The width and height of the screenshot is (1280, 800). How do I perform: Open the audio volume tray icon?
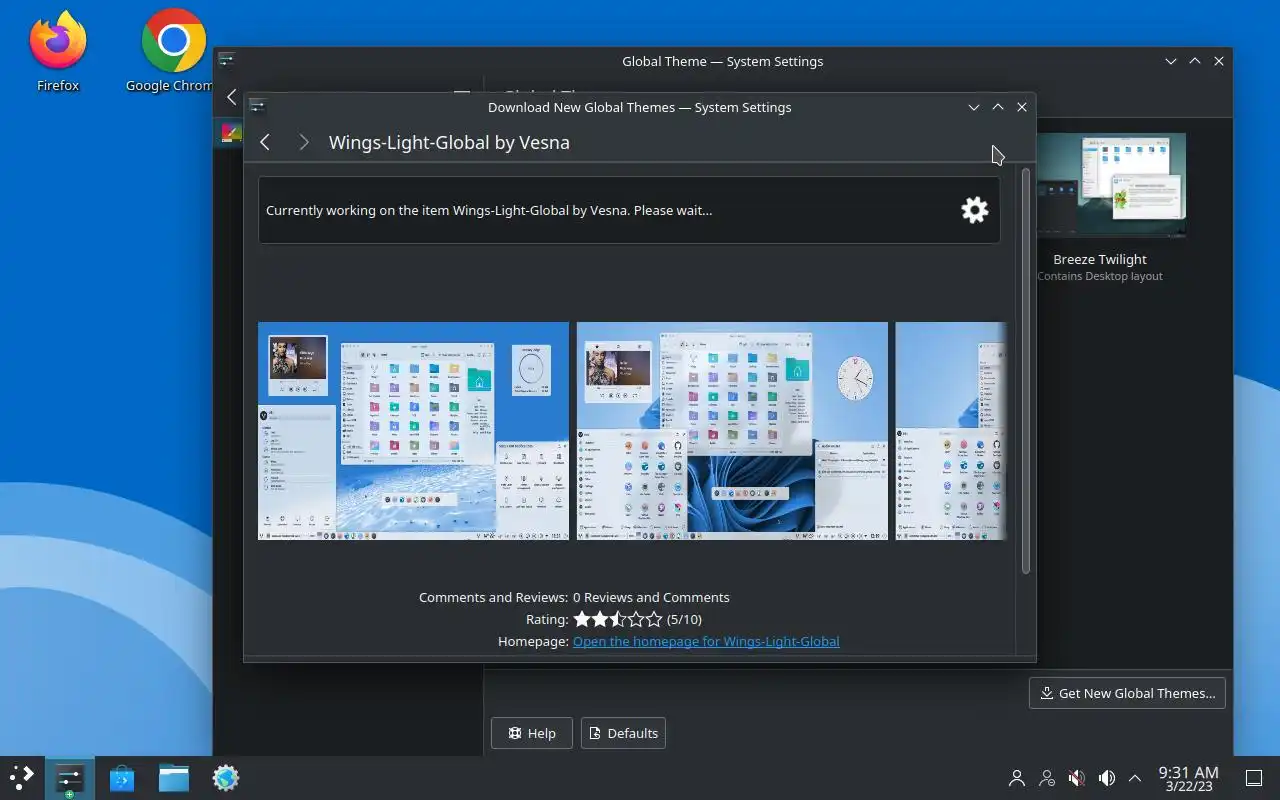click(x=1107, y=778)
